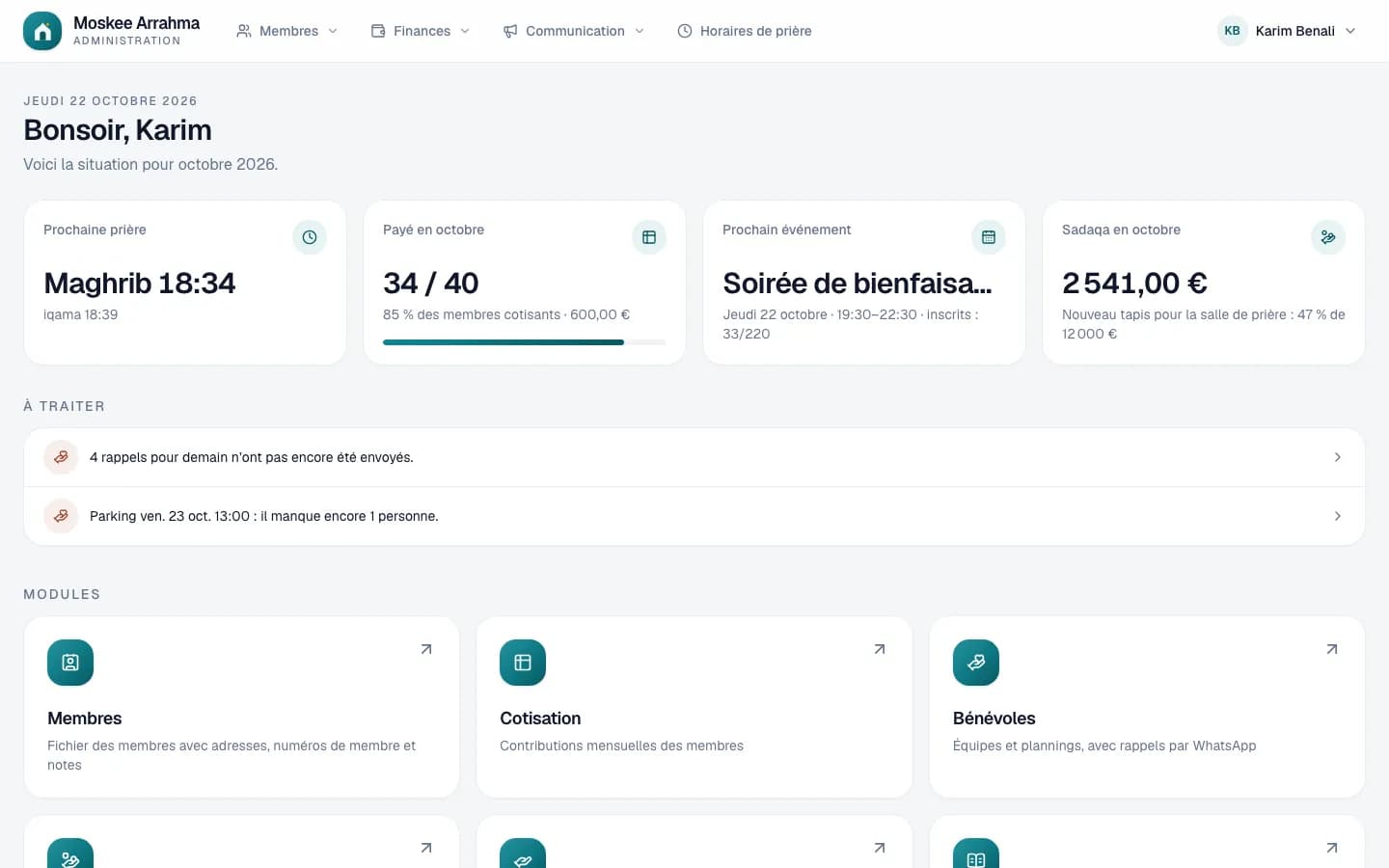Open Cotisation module via its arrow icon

point(880,649)
